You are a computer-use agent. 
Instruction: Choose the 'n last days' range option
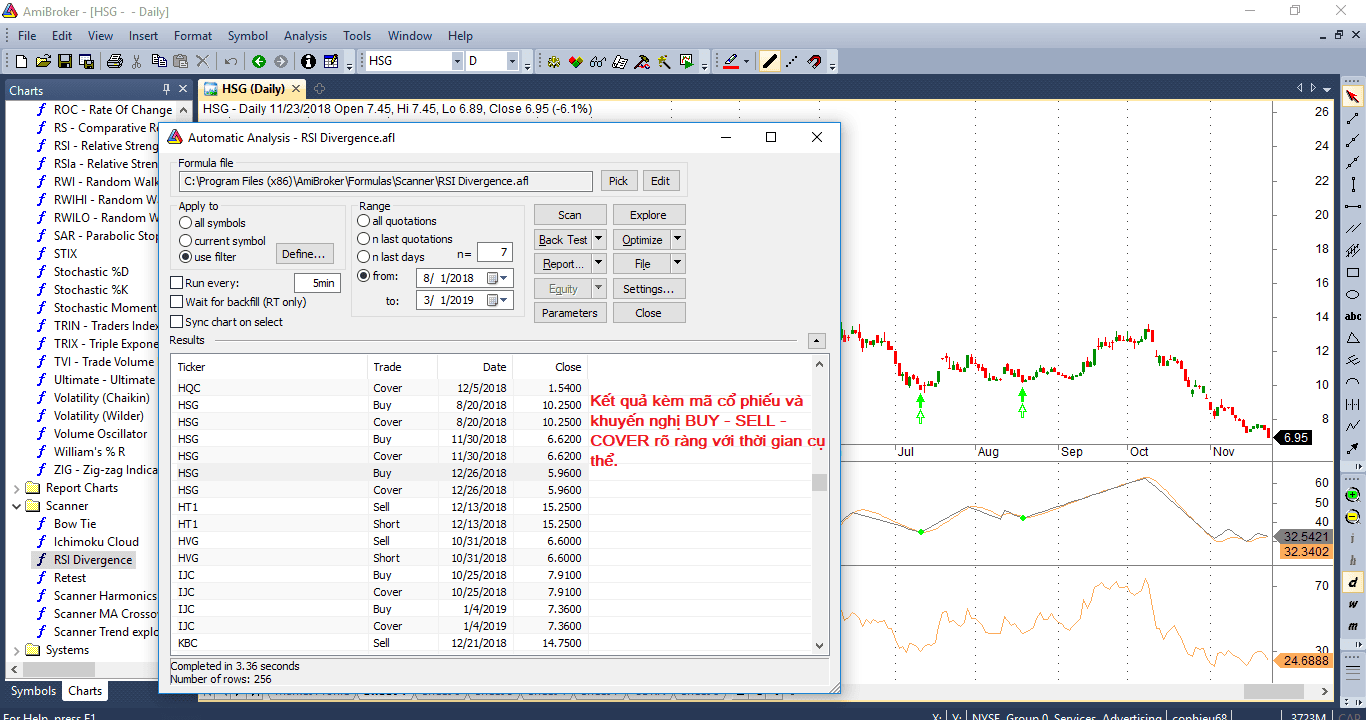pyautogui.click(x=391, y=257)
